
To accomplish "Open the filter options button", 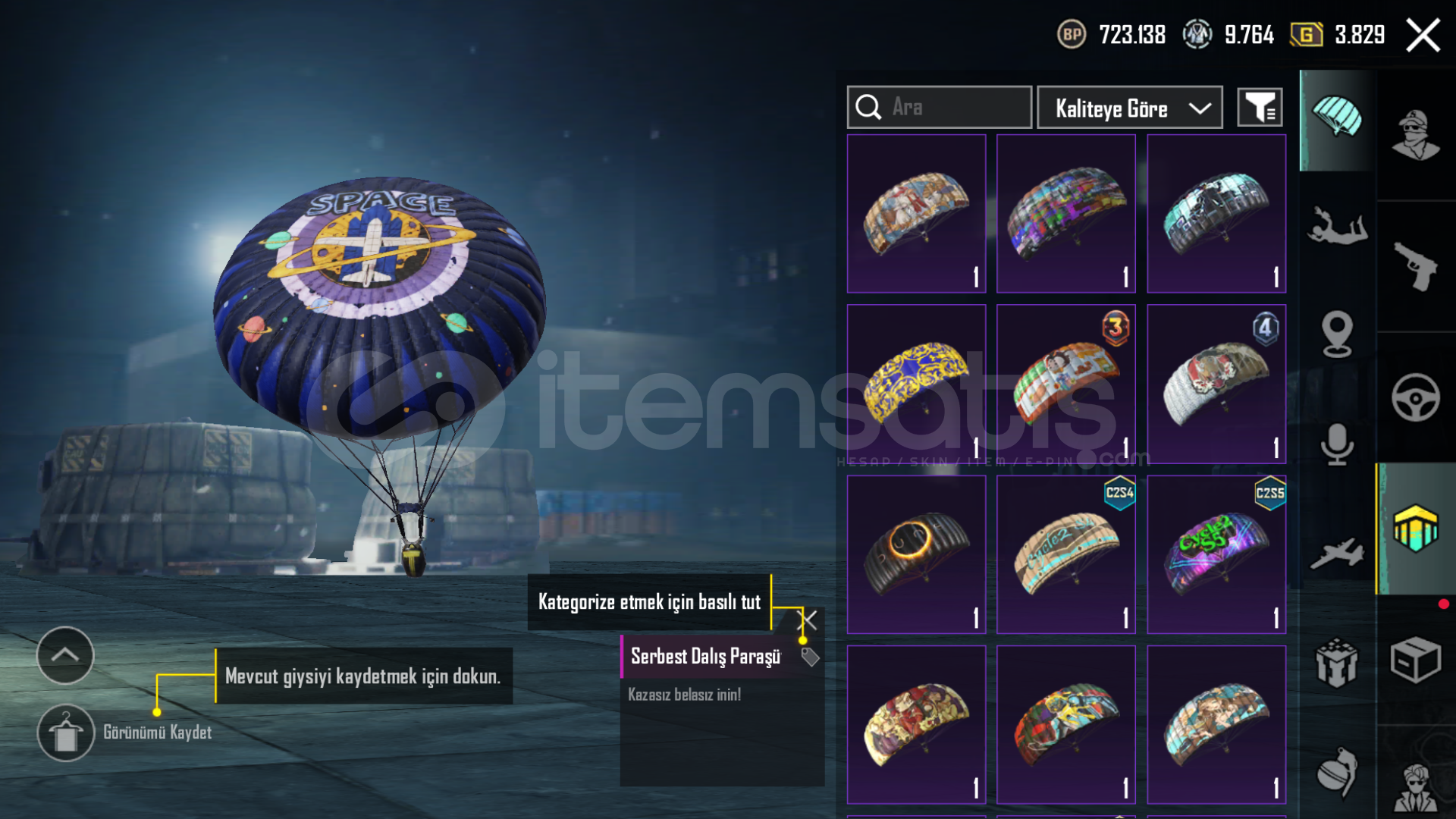I will 1260,108.
